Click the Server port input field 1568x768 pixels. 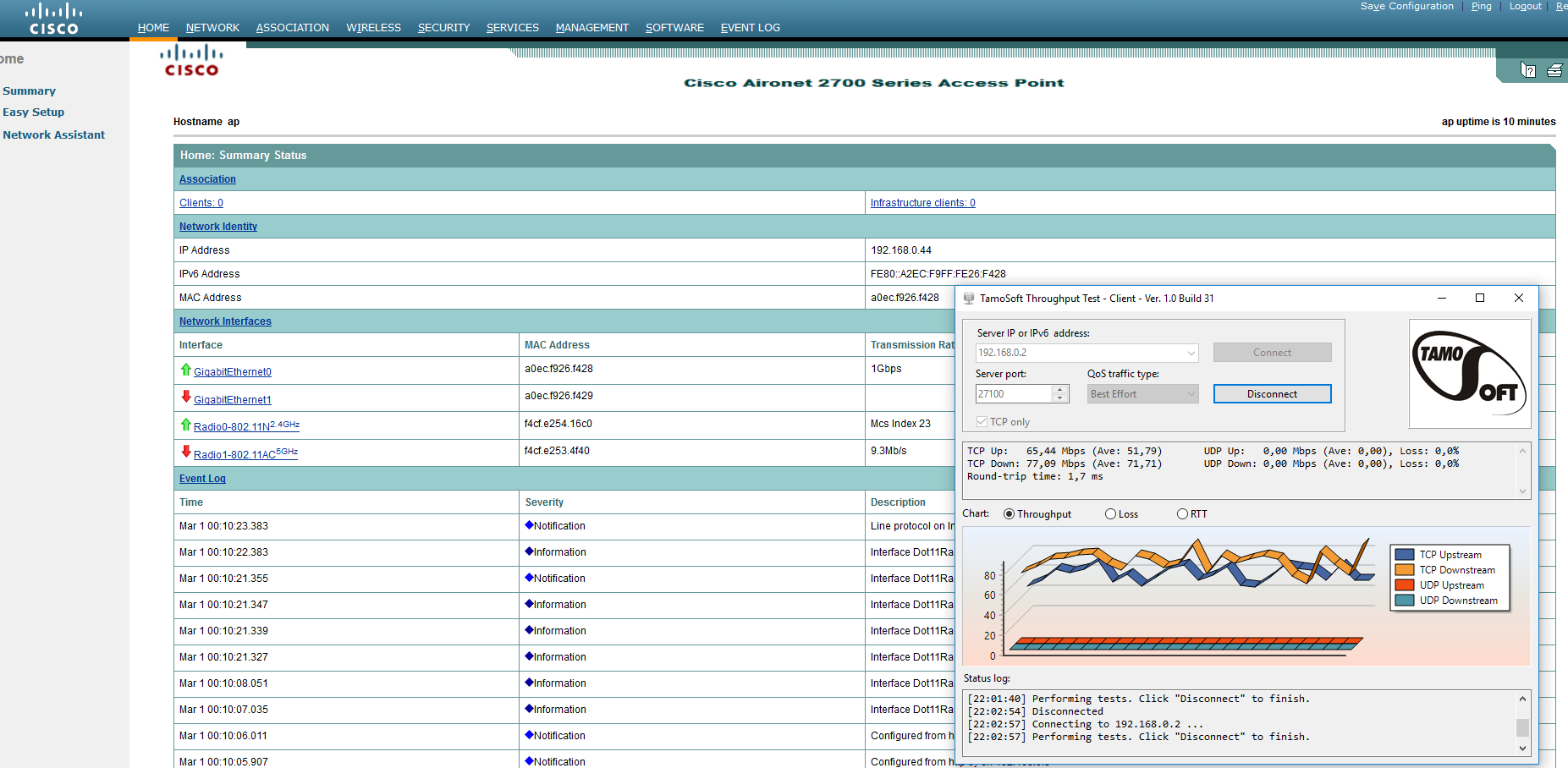pyautogui.click(x=1014, y=394)
